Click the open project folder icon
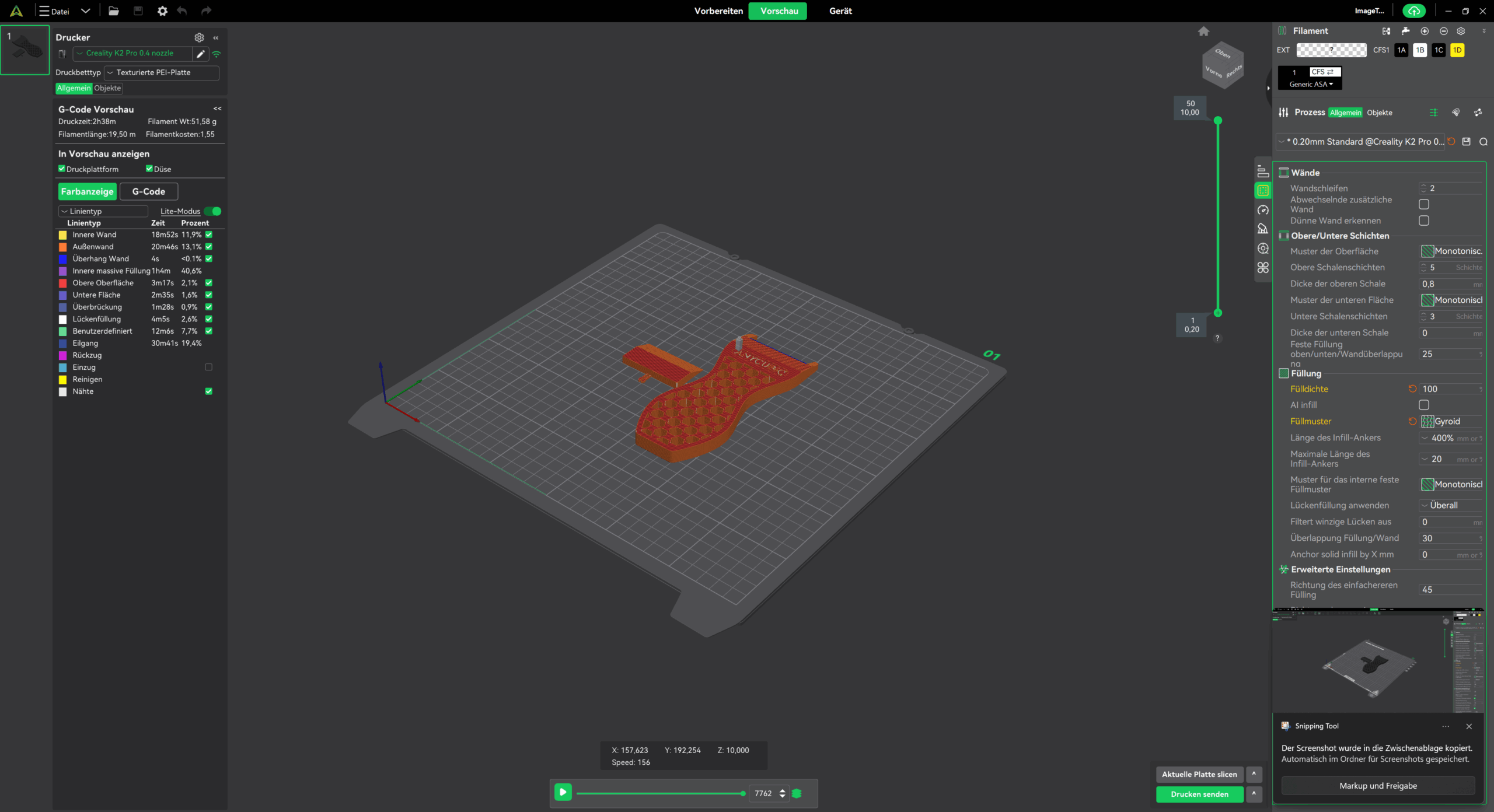 (x=113, y=11)
